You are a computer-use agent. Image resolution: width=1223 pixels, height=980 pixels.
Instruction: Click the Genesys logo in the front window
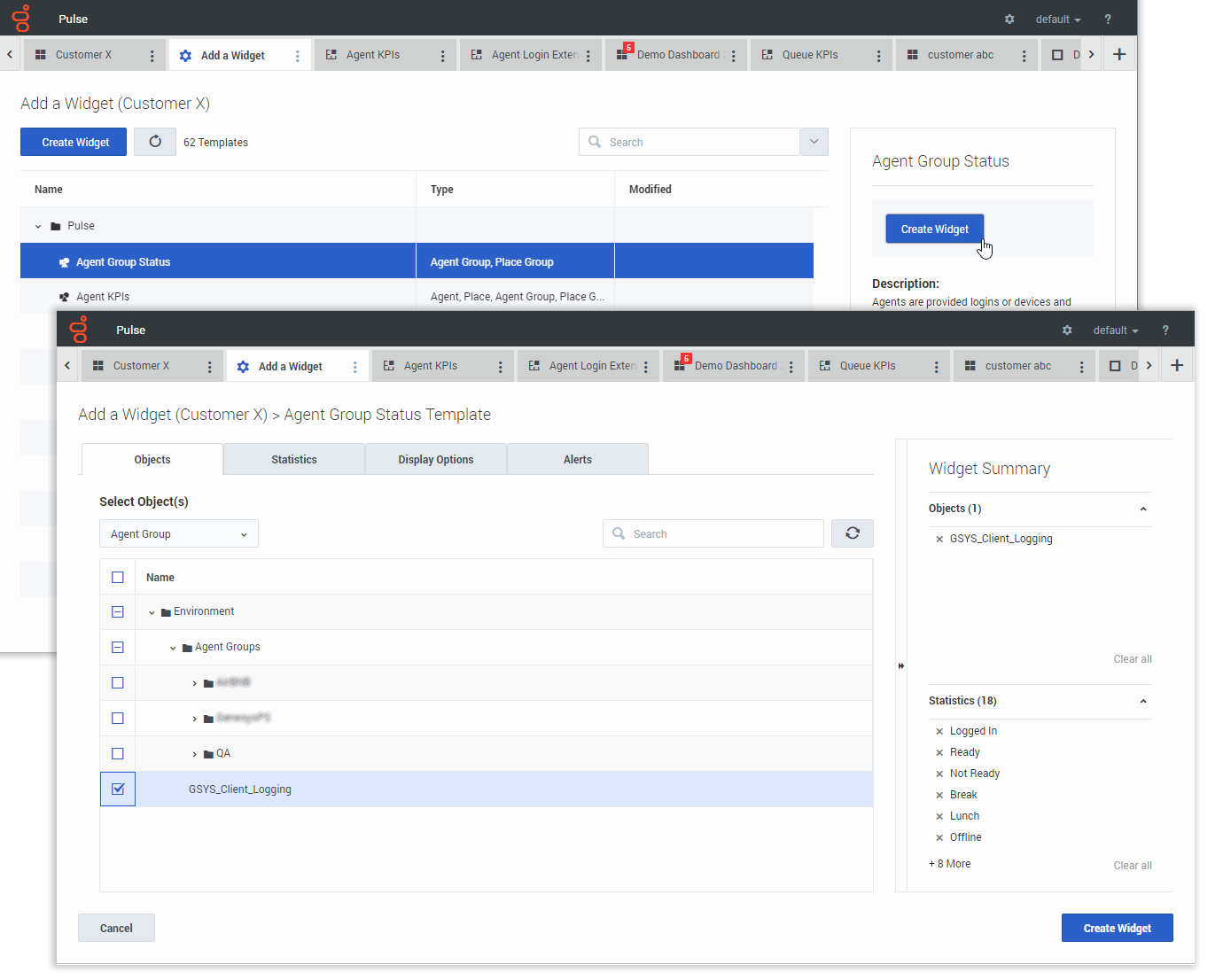(79, 330)
